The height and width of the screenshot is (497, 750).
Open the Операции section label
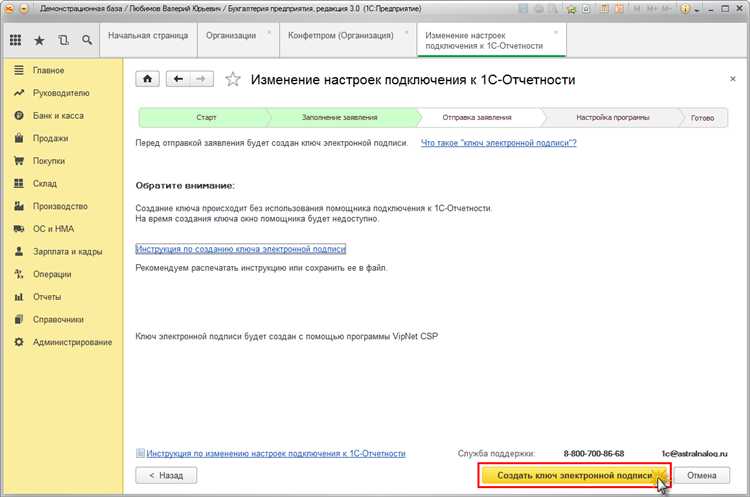[x=52, y=274]
